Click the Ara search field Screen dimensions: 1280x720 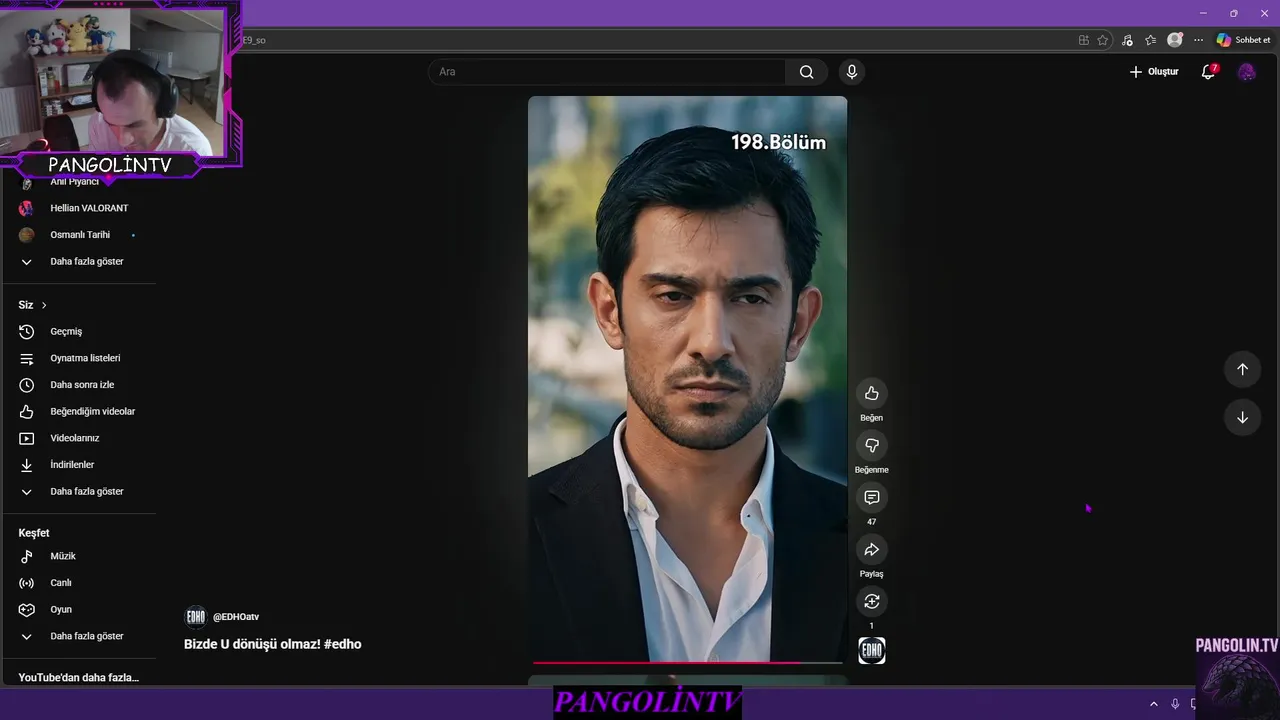pyautogui.click(x=607, y=72)
